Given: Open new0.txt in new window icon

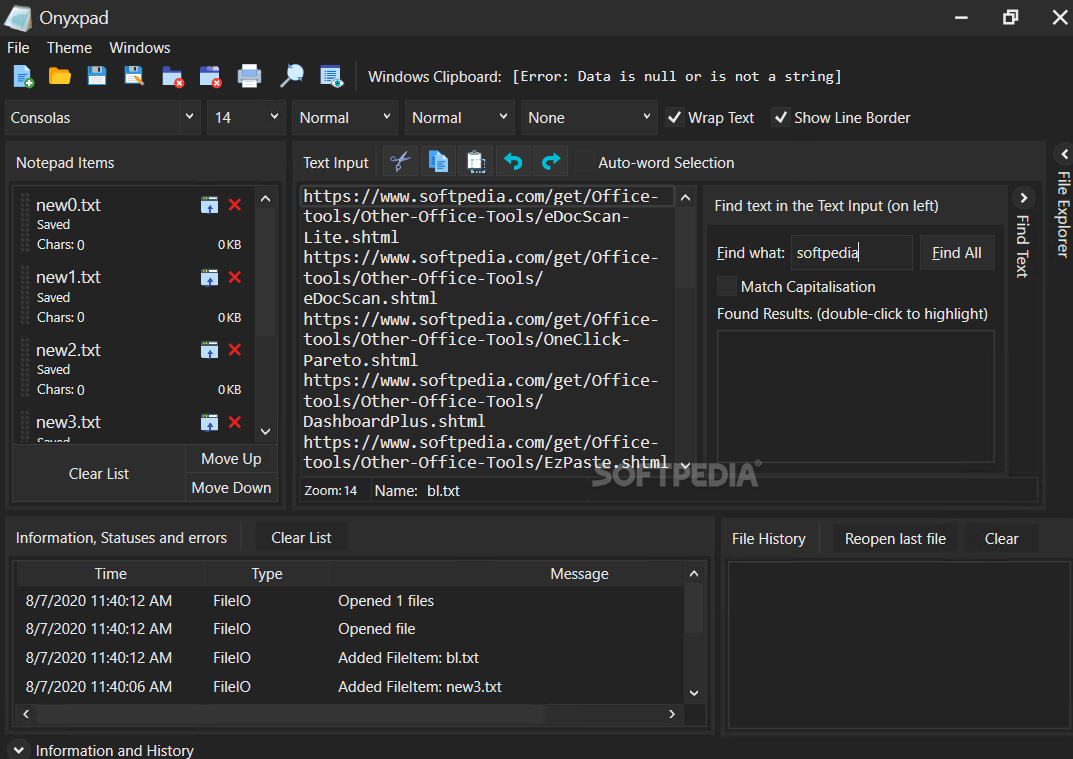Looking at the screenshot, I should (x=209, y=205).
